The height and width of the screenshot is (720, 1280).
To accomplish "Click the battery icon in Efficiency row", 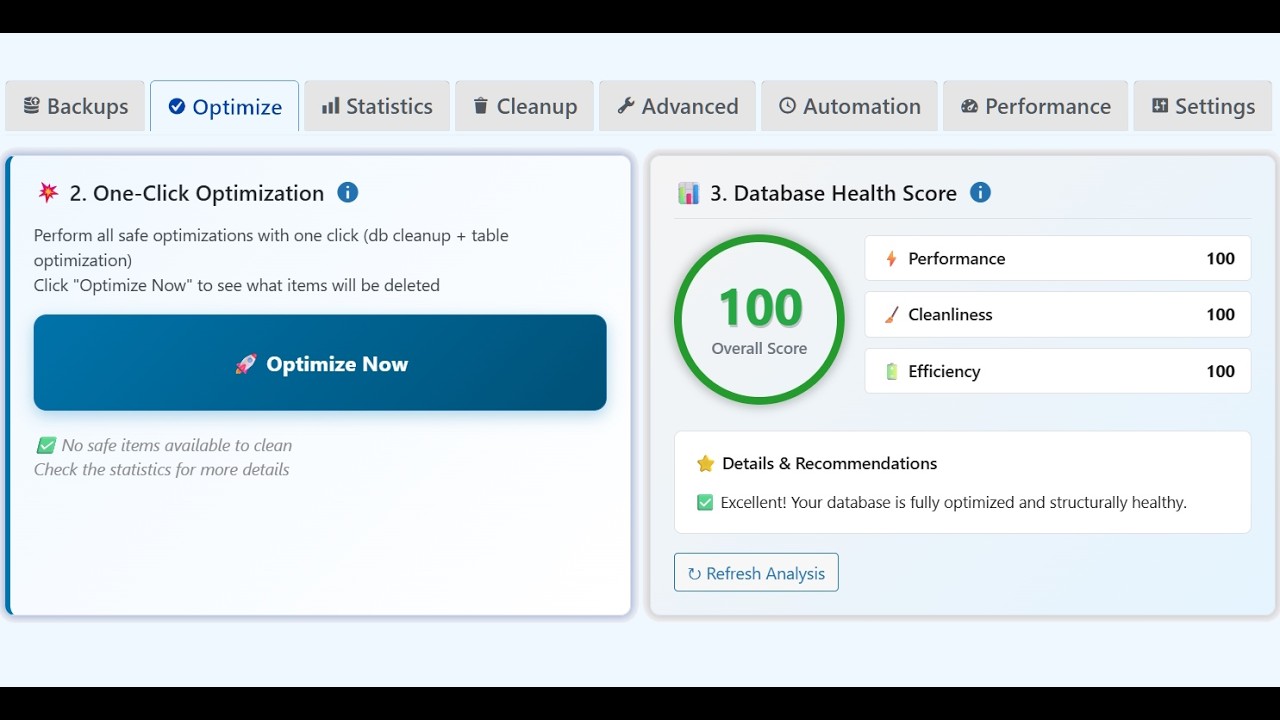I will pyautogui.click(x=891, y=371).
